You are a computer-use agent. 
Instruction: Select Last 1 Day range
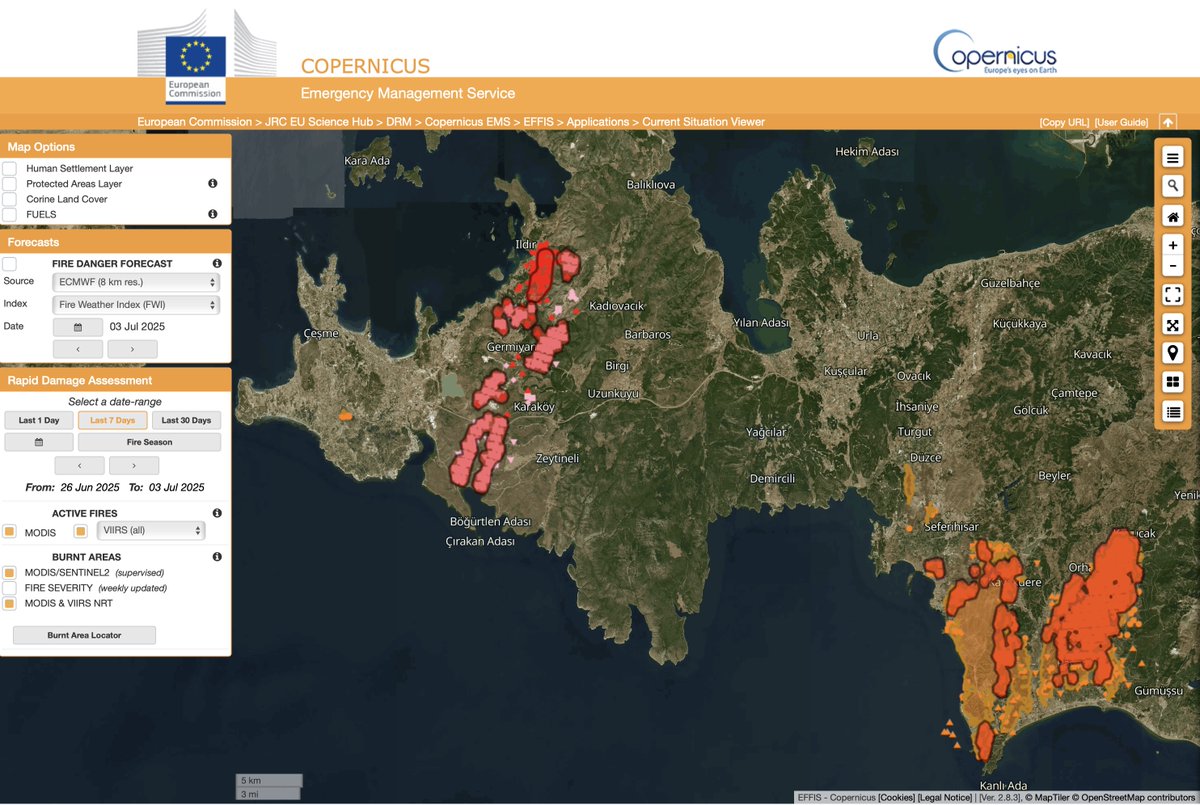[x=38, y=420]
